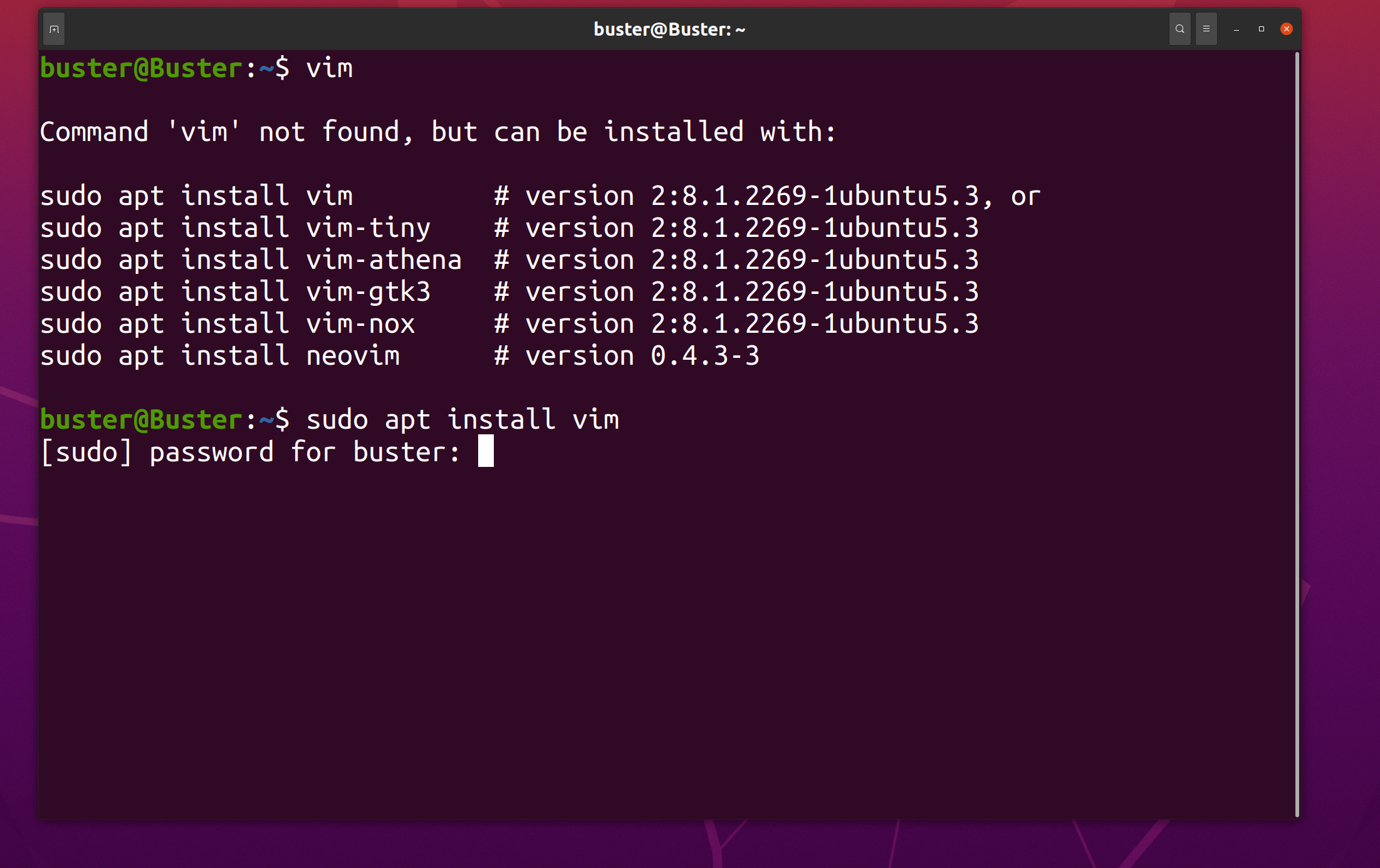Click the '[sudo] password for buster:' text
This screenshot has height=868, width=1380.
251,452
